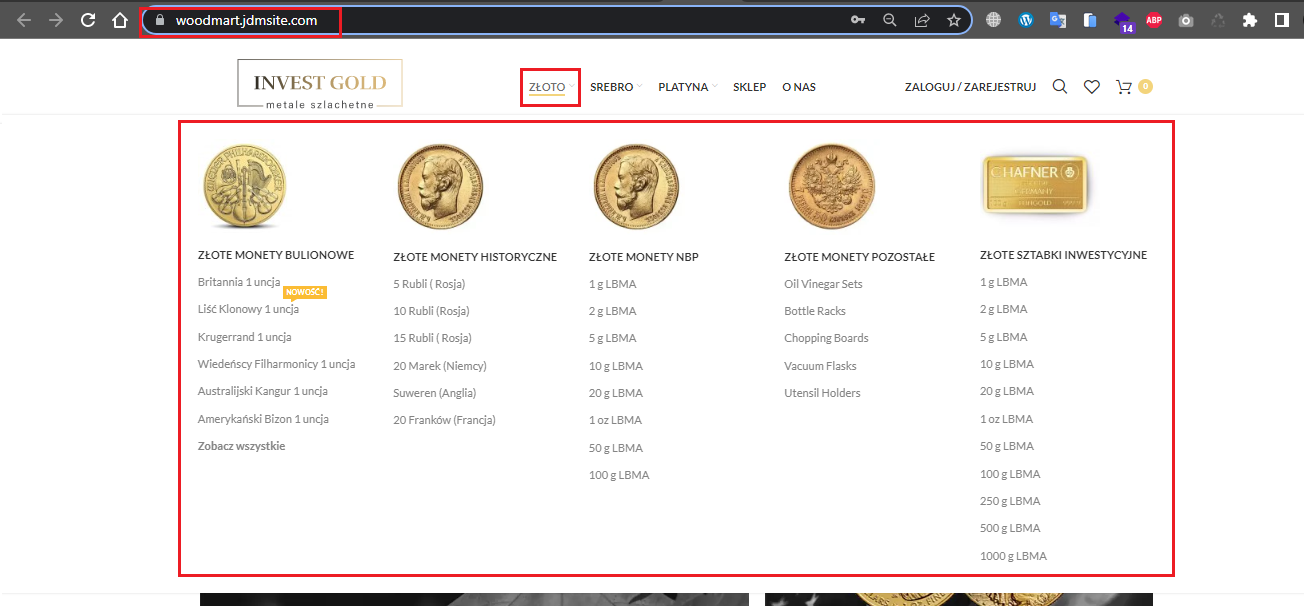Image resolution: width=1304 pixels, height=606 pixels.
Task: Select Amerykański Bizon 1 uncja
Action: point(263,419)
